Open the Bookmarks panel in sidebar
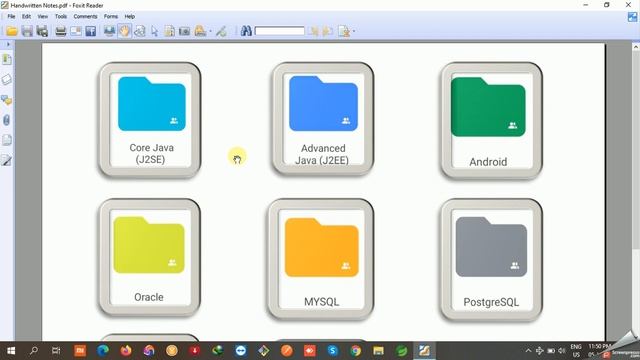Image resolution: width=640 pixels, height=360 pixels. (7, 60)
